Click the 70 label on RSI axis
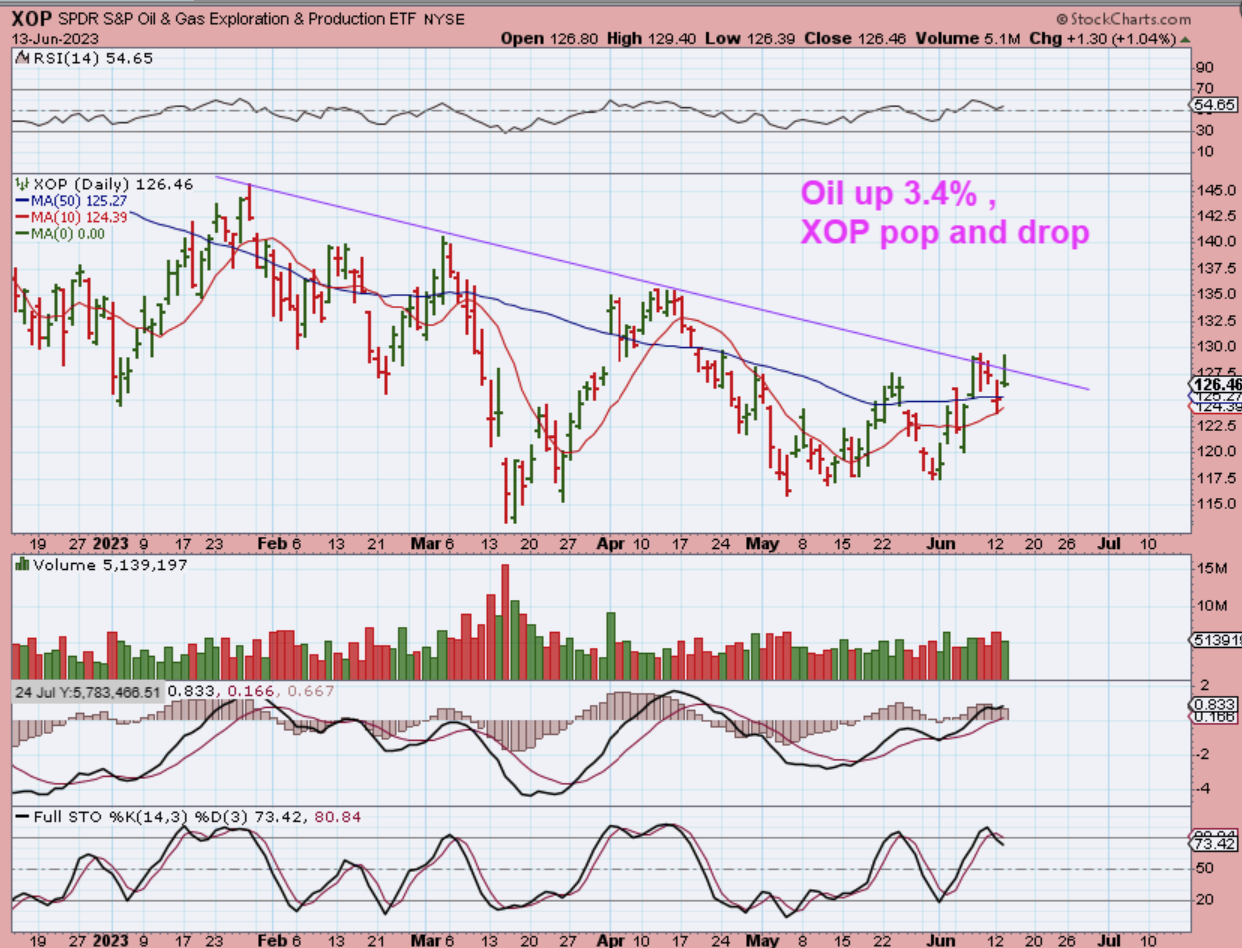 [x=1204, y=90]
